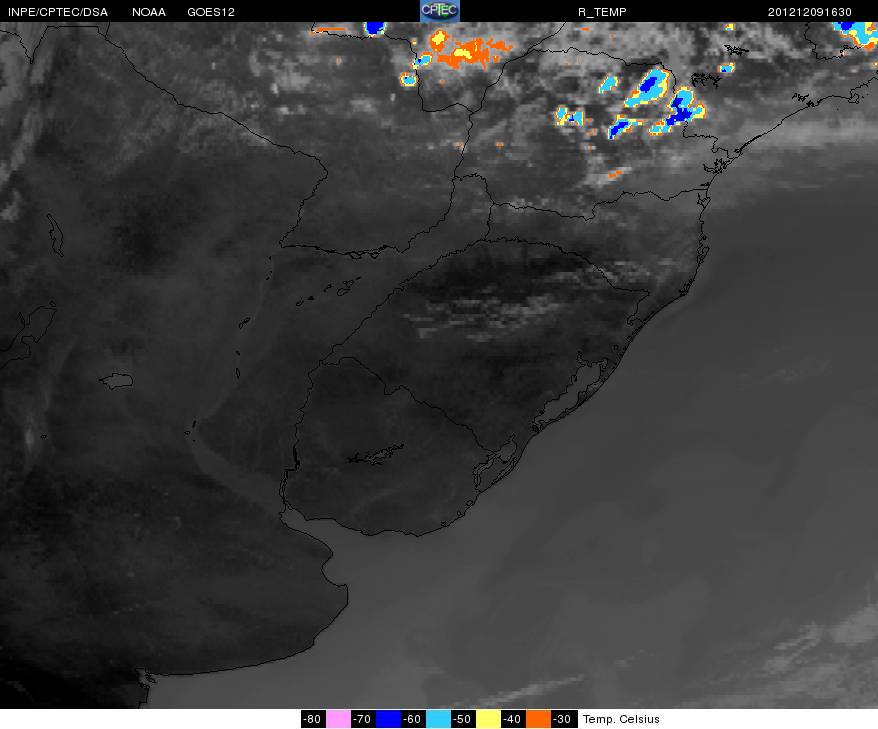Click the -50 legend value
Image resolution: width=878 pixels, height=729 pixels.
(463, 719)
